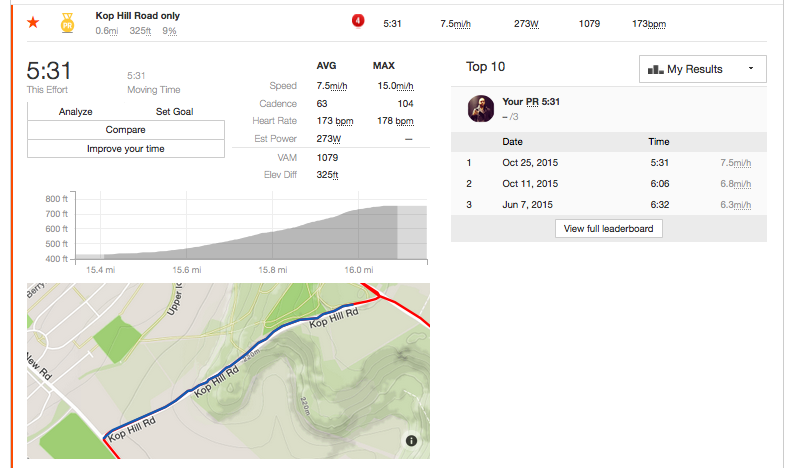Select the Oct 11, 2015 effort row
This screenshot has width=791, height=468.
tap(609, 184)
